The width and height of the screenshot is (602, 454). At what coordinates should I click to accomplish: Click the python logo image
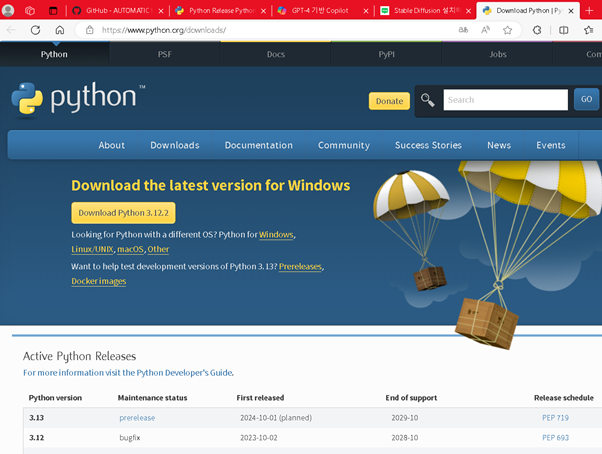click(x=78, y=98)
